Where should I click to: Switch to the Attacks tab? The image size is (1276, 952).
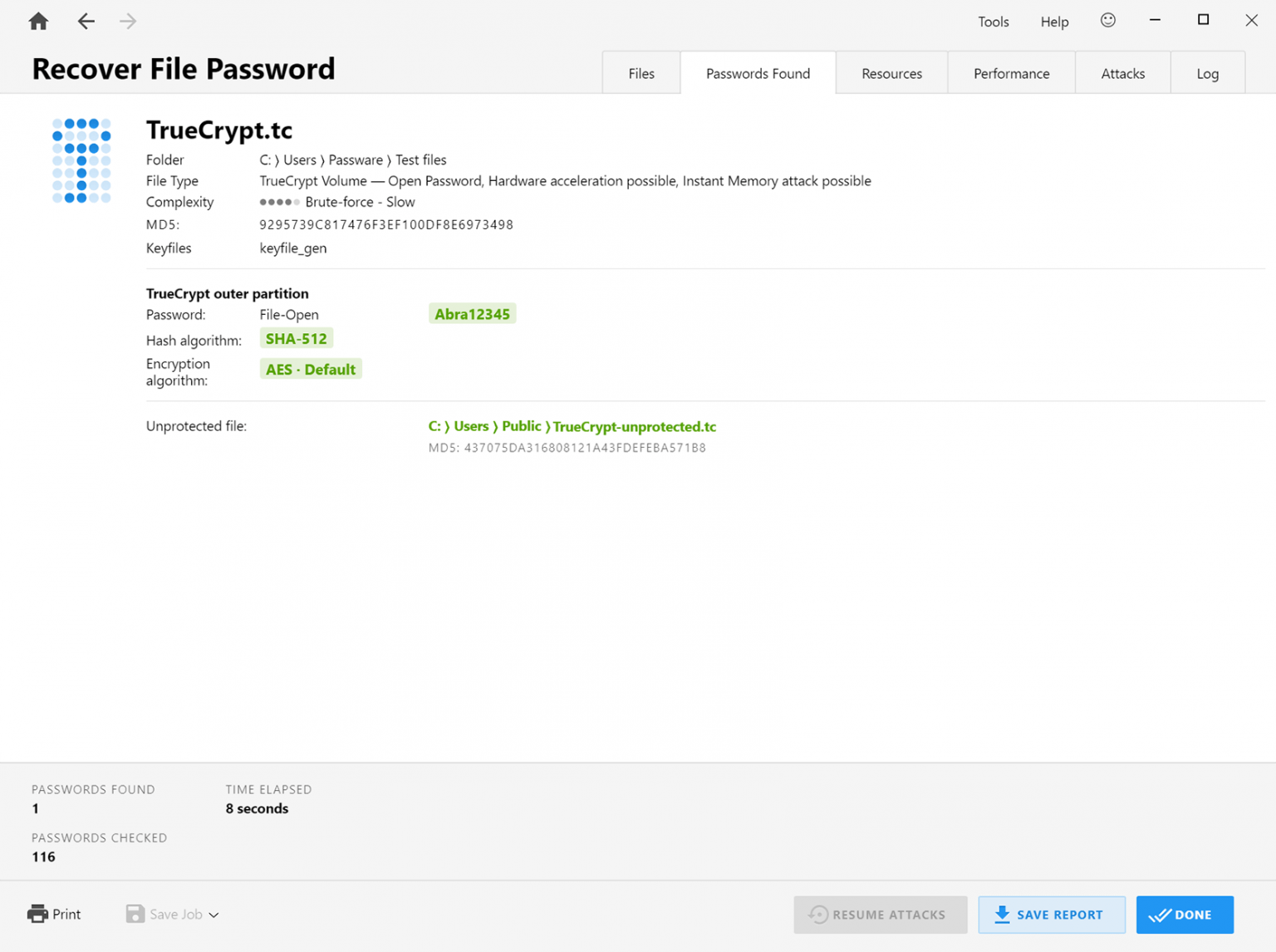click(1122, 73)
